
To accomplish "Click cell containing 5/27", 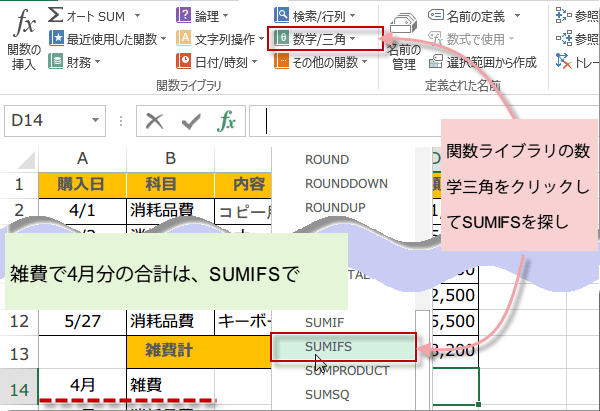I will click(82, 322).
